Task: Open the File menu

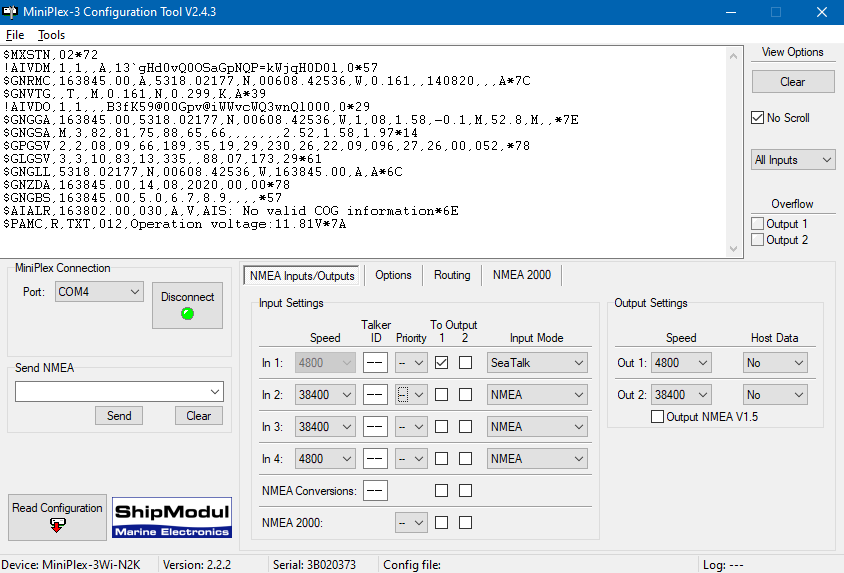Action: (15, 35)
